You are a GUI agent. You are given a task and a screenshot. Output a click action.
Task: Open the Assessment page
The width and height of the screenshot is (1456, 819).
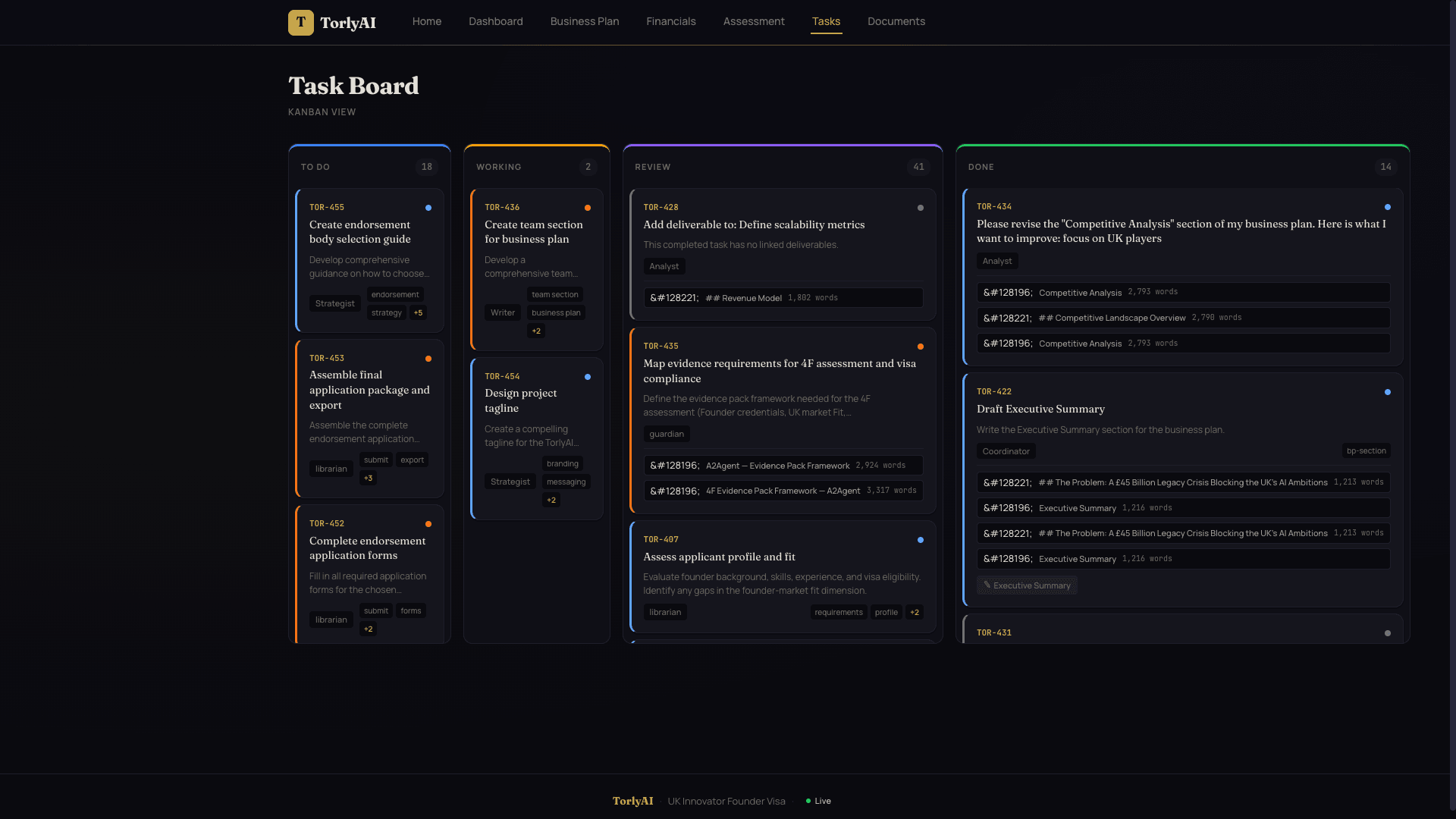[x=754, y=21]
